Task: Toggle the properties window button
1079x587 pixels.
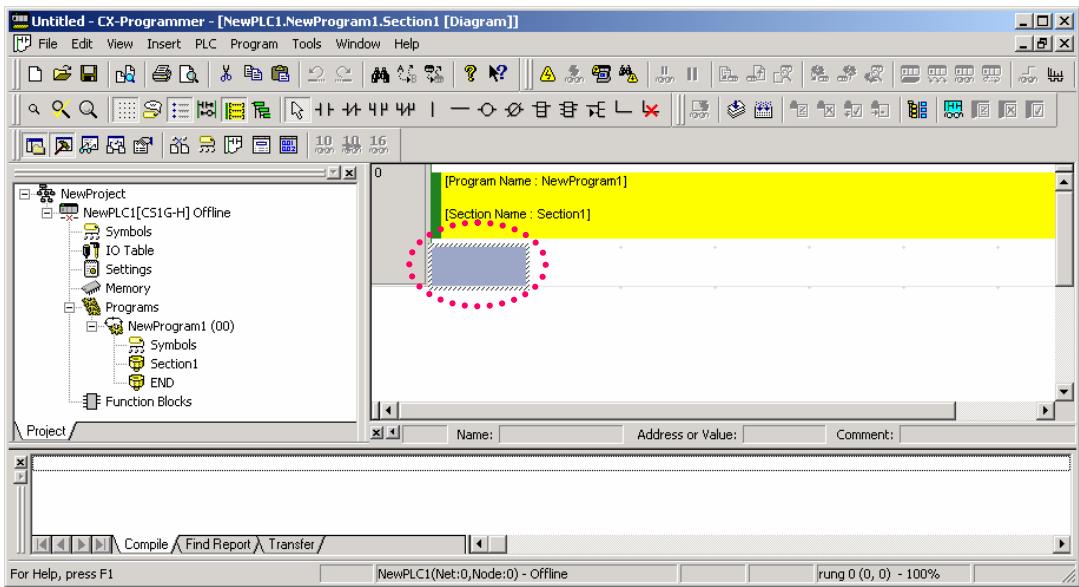Action: click(x=143, y=145)
